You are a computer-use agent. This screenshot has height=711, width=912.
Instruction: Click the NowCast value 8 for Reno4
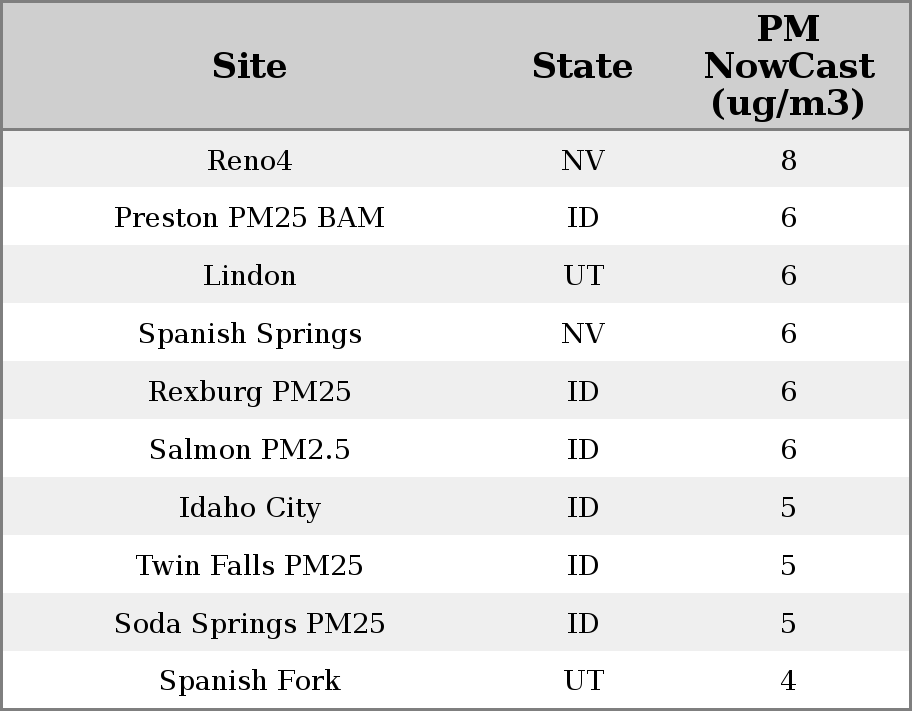point(788,161)
